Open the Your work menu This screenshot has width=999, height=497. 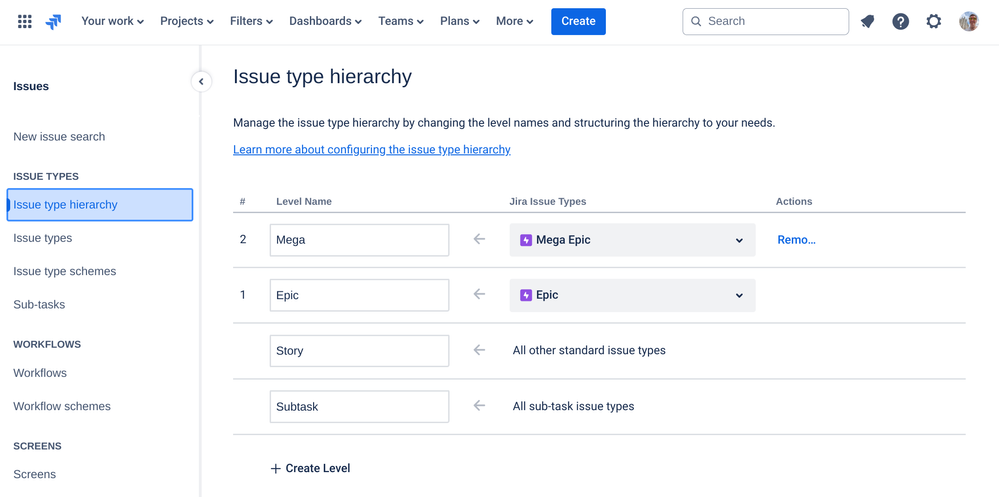tap(112, 21)
